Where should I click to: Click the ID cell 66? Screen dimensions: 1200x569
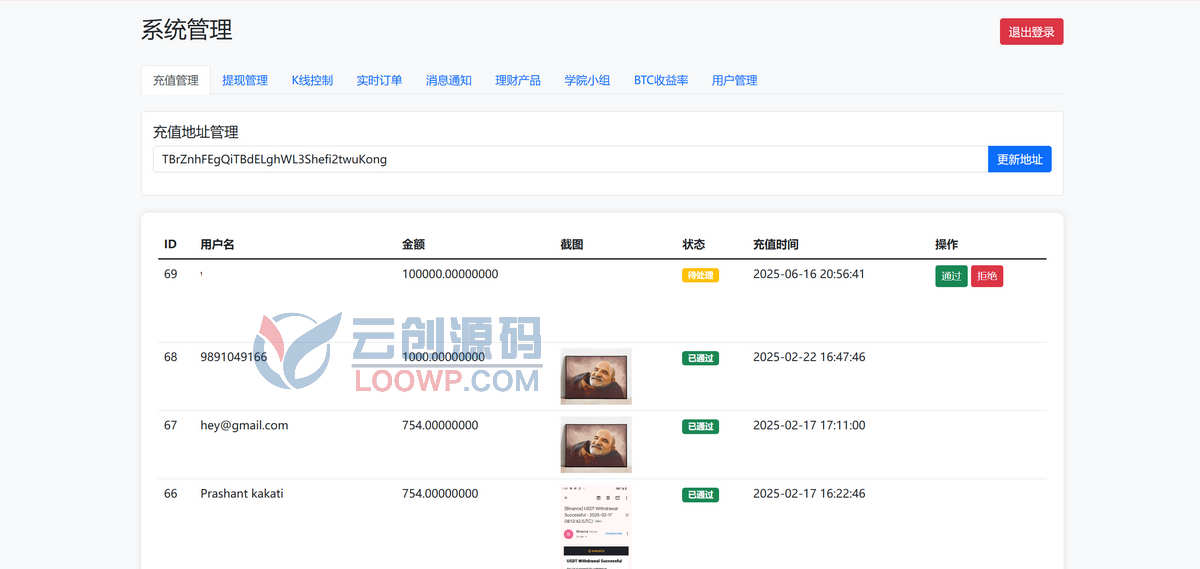point(171,493)
